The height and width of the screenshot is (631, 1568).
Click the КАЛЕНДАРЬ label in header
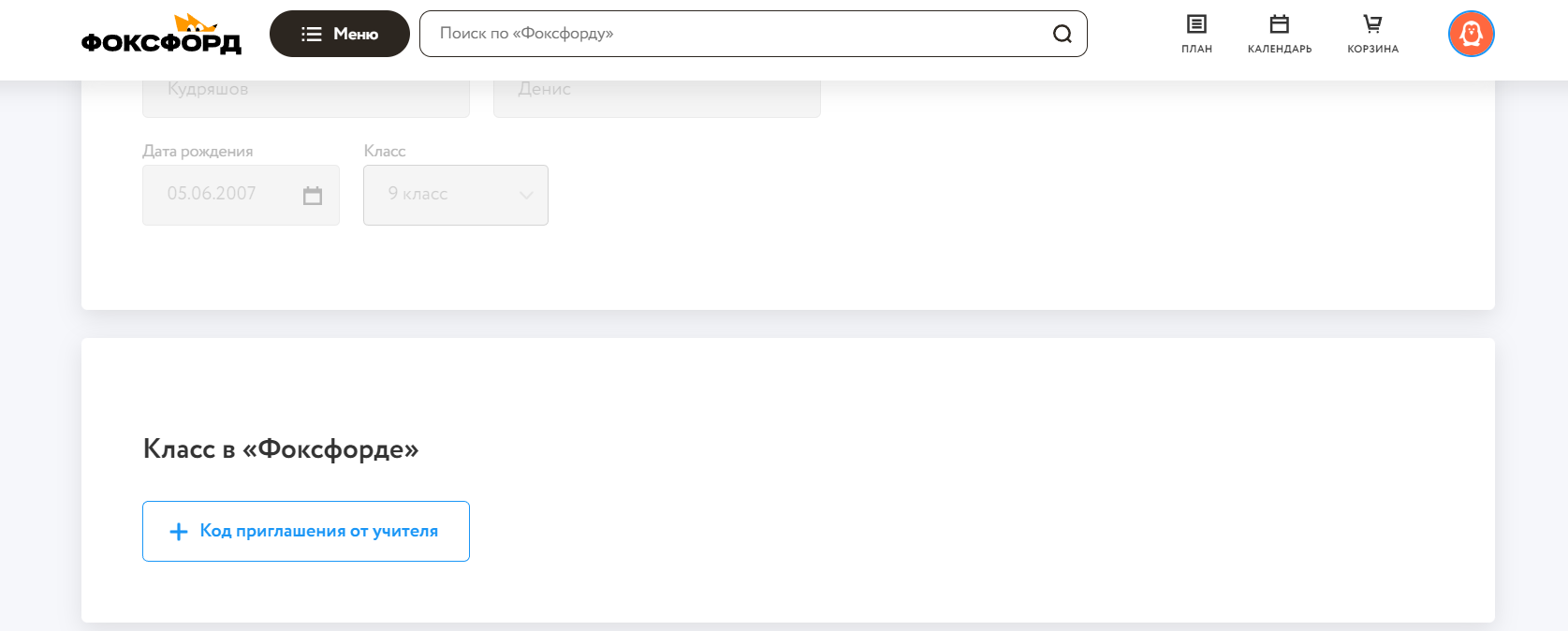pos(1280,49)
